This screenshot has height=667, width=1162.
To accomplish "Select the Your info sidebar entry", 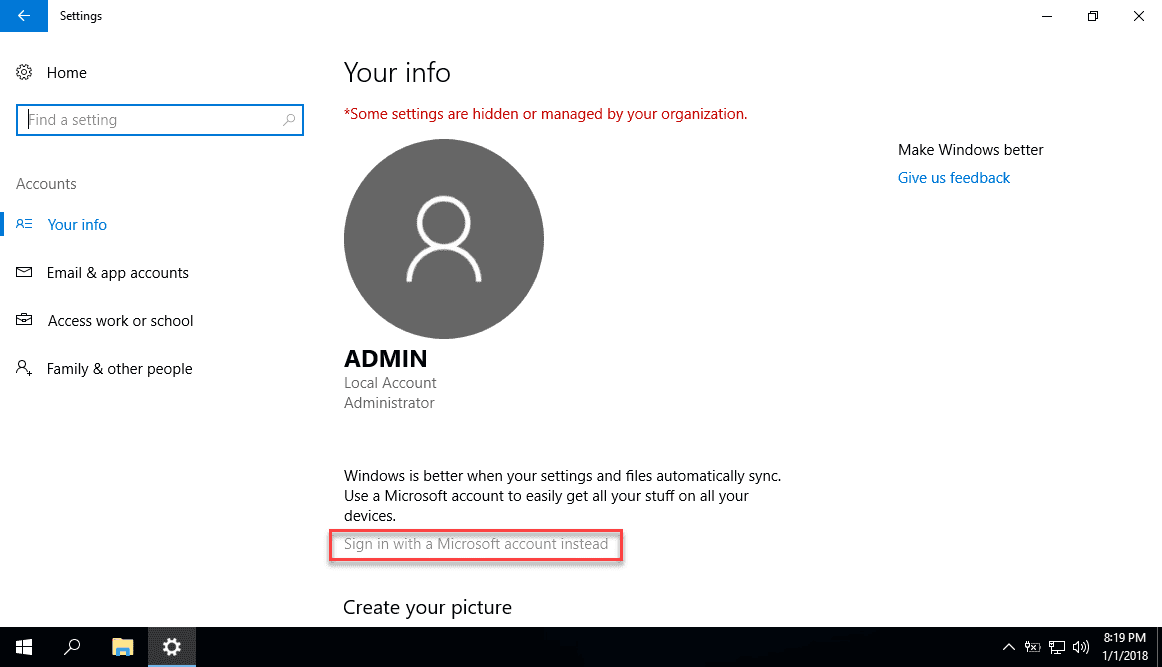I will point(77,224).
